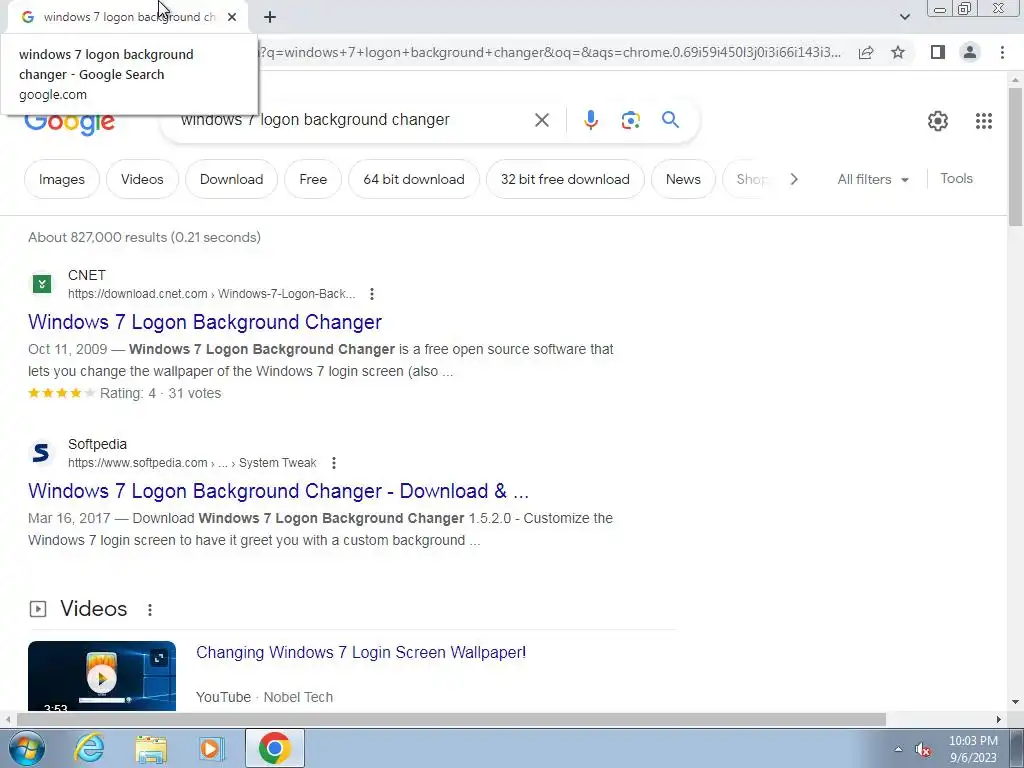This screenshot has width=1024, height=768.
Task: Open Chrome three-dot menu
Action: point(1002,52)
